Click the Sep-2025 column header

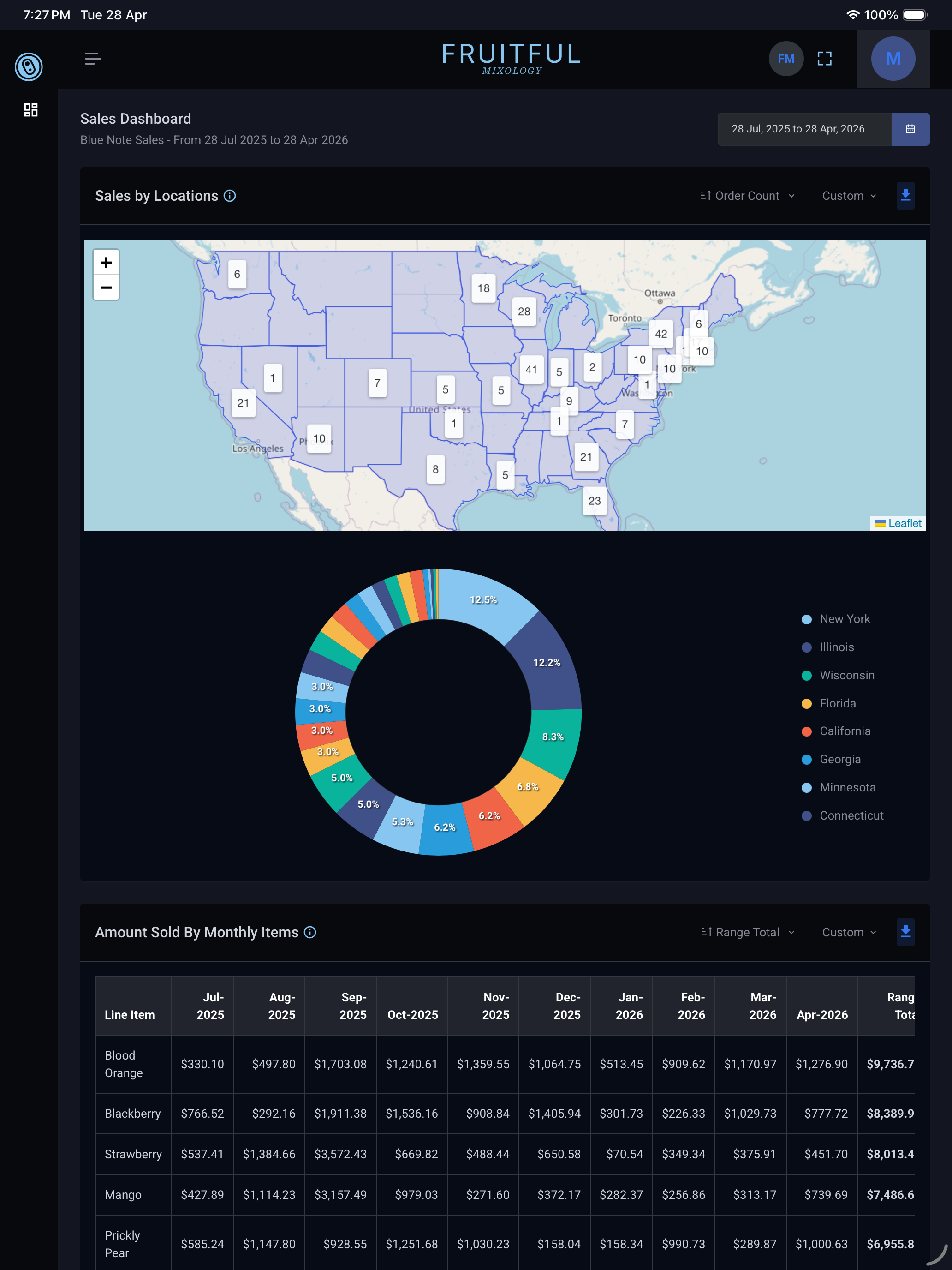(340, 1006)
